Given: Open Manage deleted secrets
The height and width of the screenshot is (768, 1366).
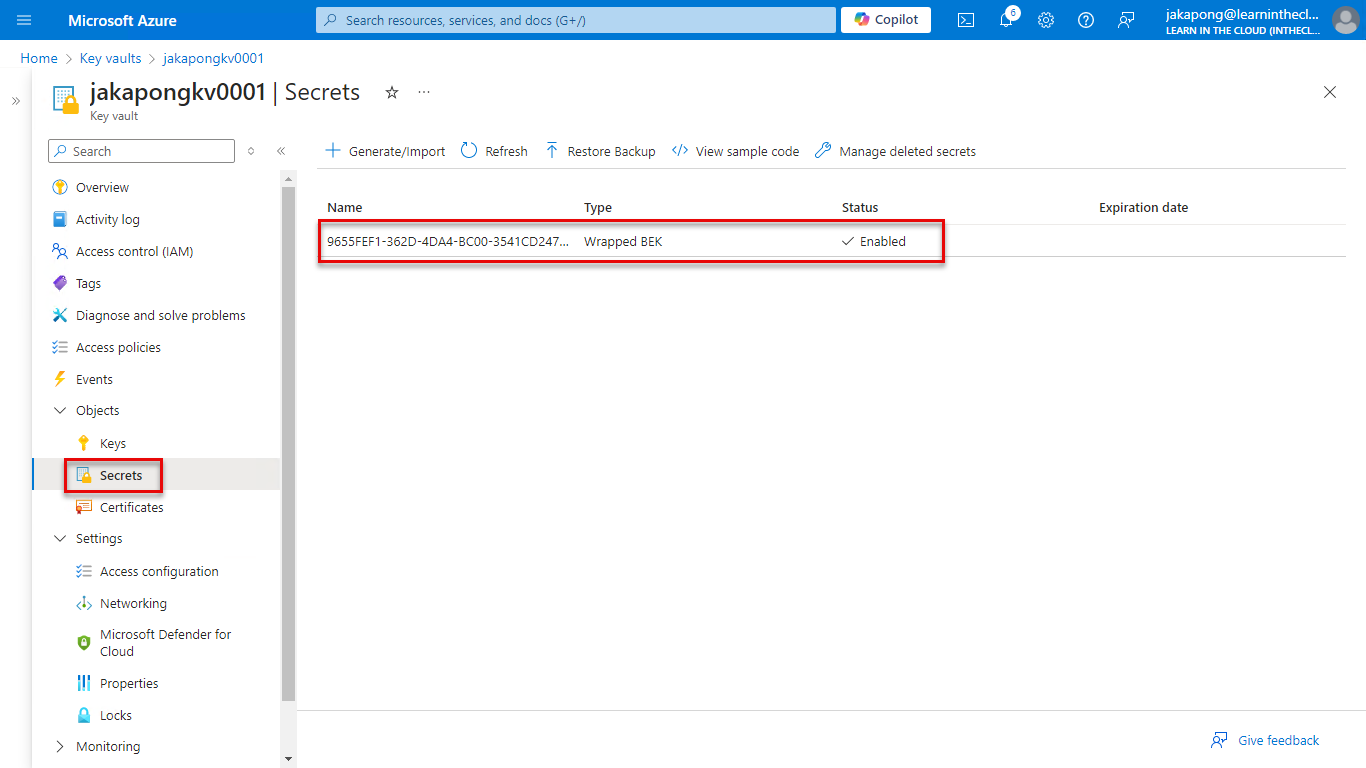Looking at the screenshot, I should coord(895,151).
